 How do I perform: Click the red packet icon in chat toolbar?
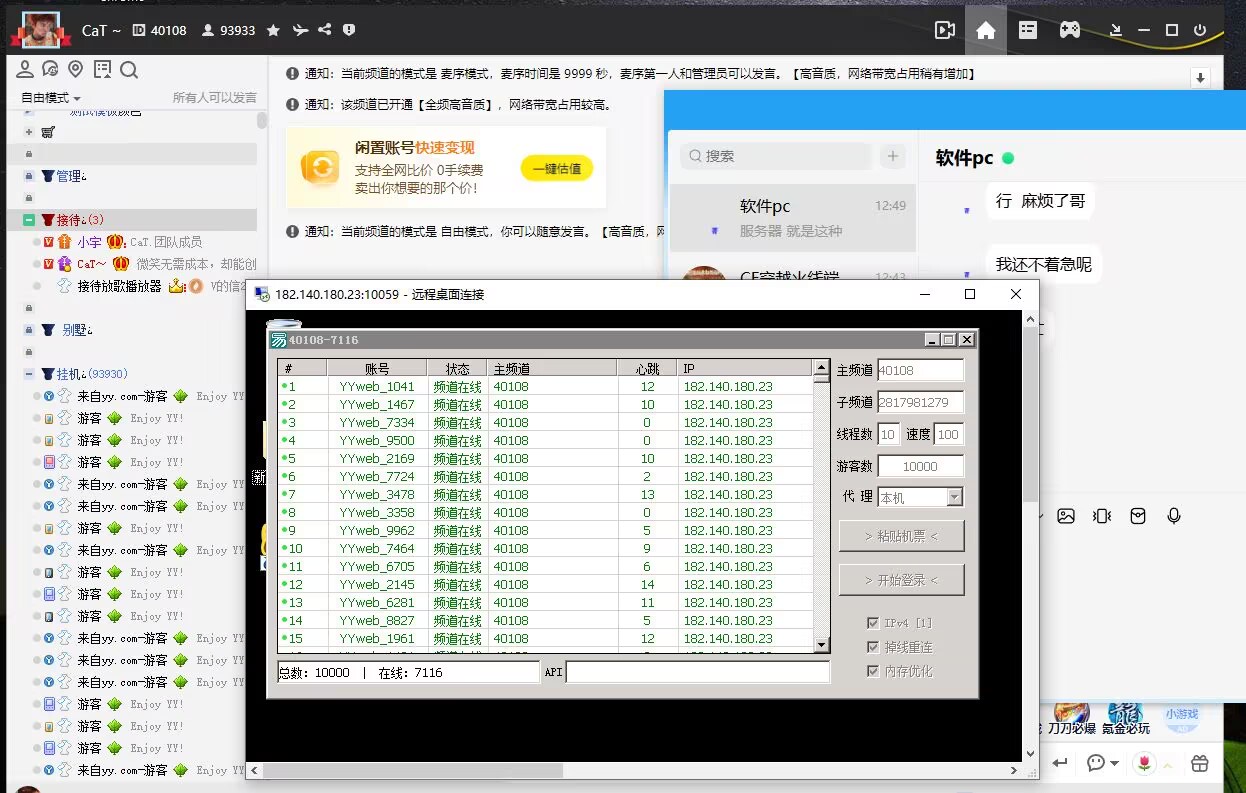[1138, 516]
